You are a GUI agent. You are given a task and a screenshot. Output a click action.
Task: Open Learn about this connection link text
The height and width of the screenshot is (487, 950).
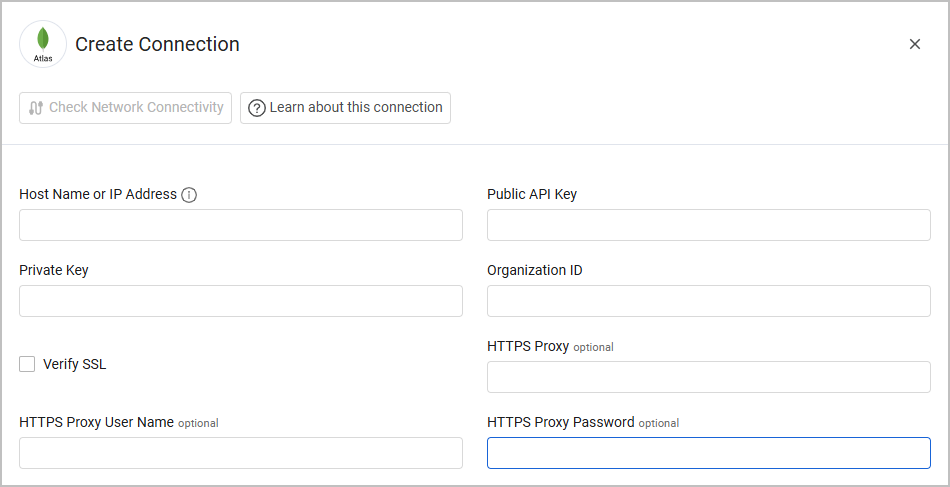pyautogui.click(x=356, y=108)
